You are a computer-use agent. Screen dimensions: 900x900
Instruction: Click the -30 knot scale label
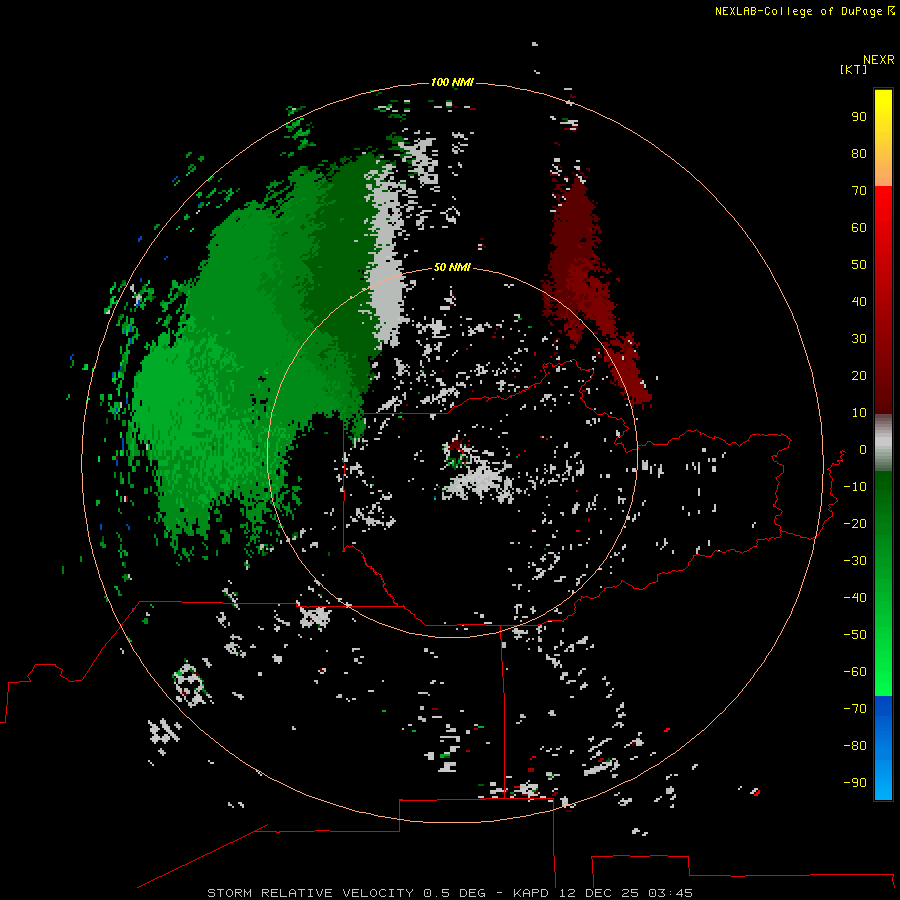tap(855, 561)
